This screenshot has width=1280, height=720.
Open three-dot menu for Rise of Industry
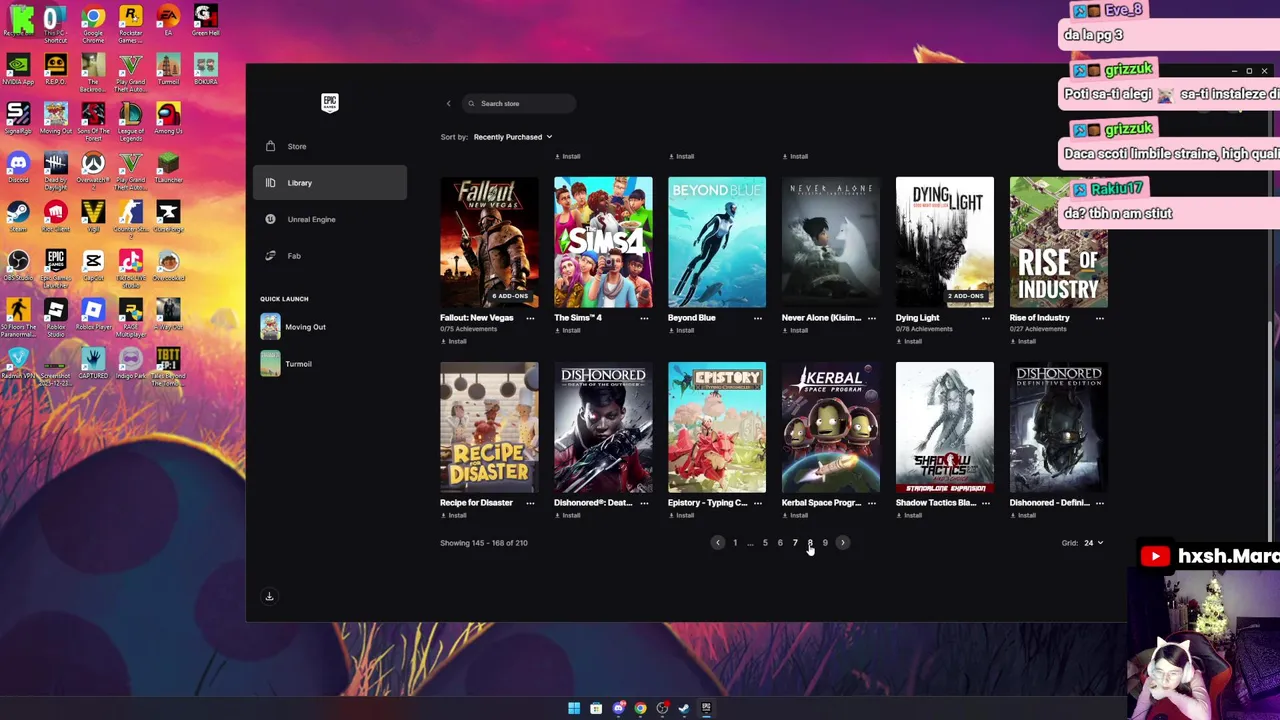[1100, 318]
